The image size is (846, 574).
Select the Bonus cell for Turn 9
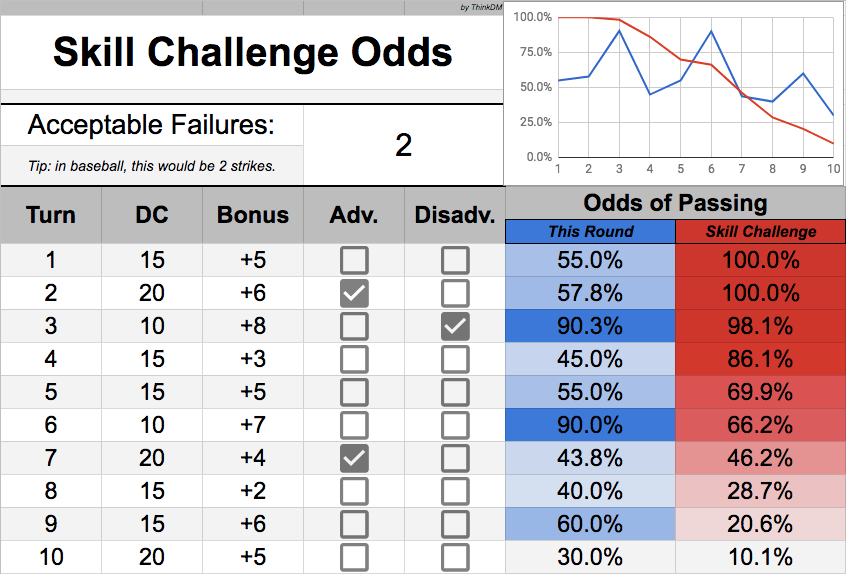[253, 523]
